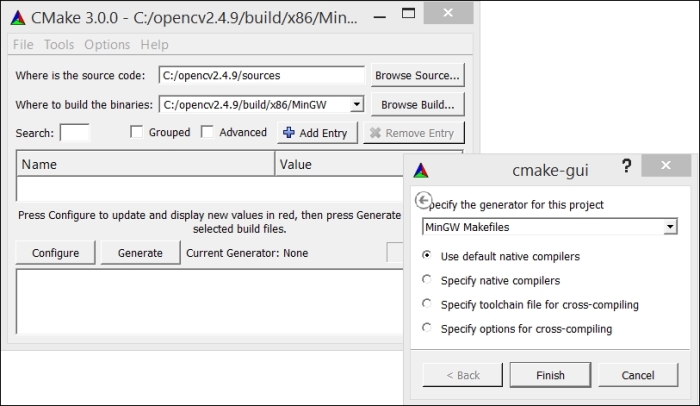Open the MinGW Makefiles generator dropdown

point(550,227)
